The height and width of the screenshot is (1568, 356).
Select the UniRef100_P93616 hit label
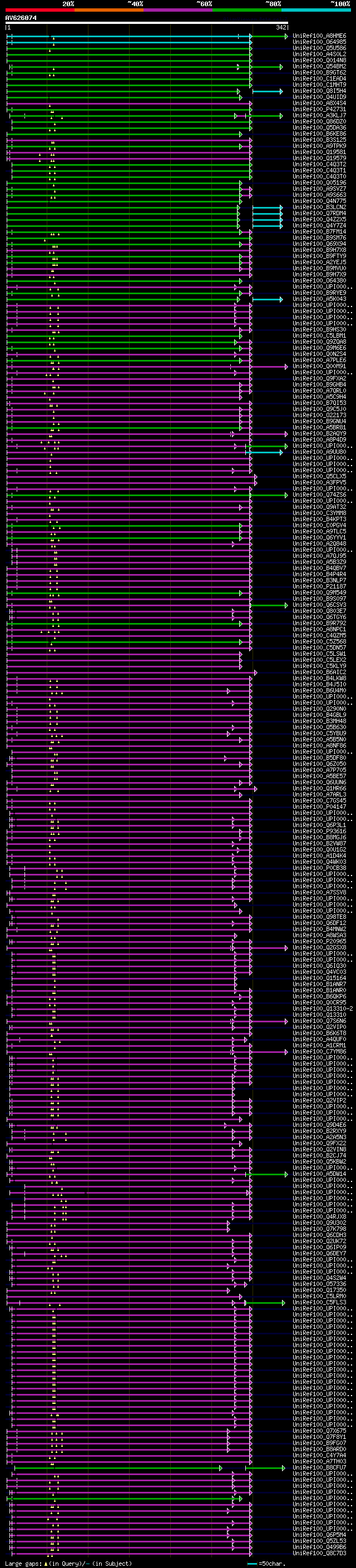pyautogui.click(x=319, y=831)
